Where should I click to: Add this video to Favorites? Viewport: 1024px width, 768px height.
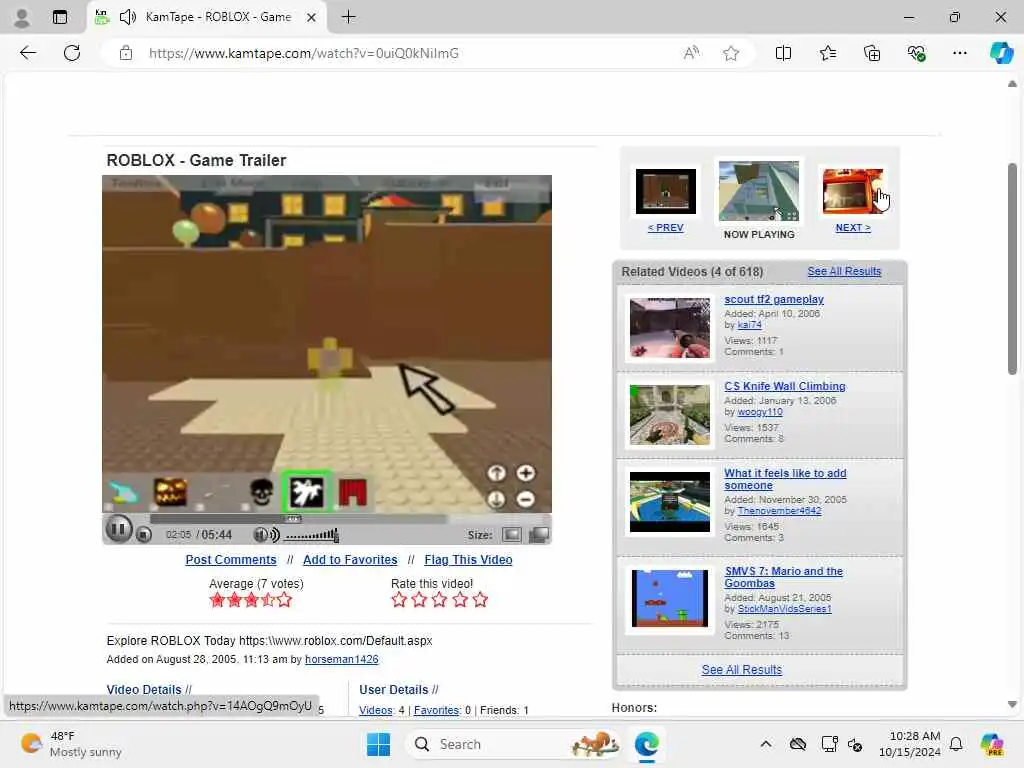point(350,560)
